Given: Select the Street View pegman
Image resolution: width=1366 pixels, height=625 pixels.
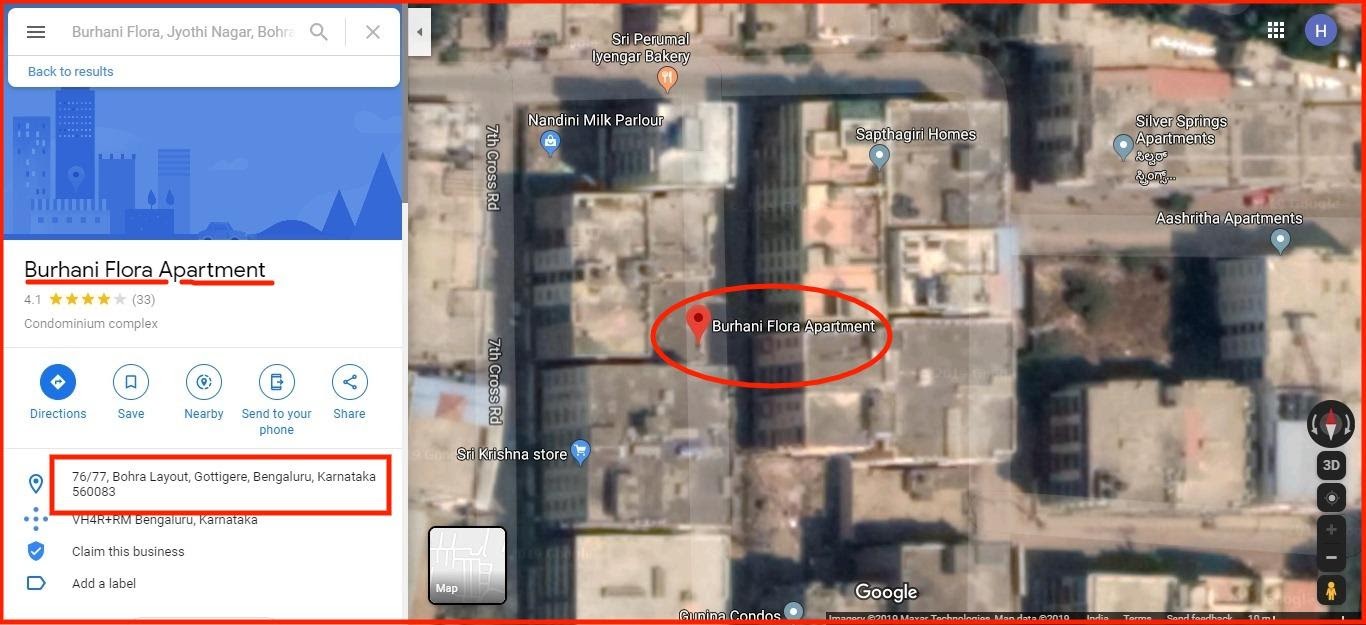Looking at the screenshot, I should [x=1331, y=591].
